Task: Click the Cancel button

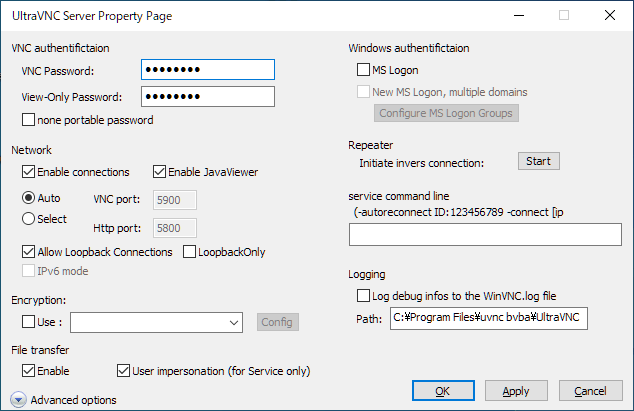Action: [x=590, y=390]
